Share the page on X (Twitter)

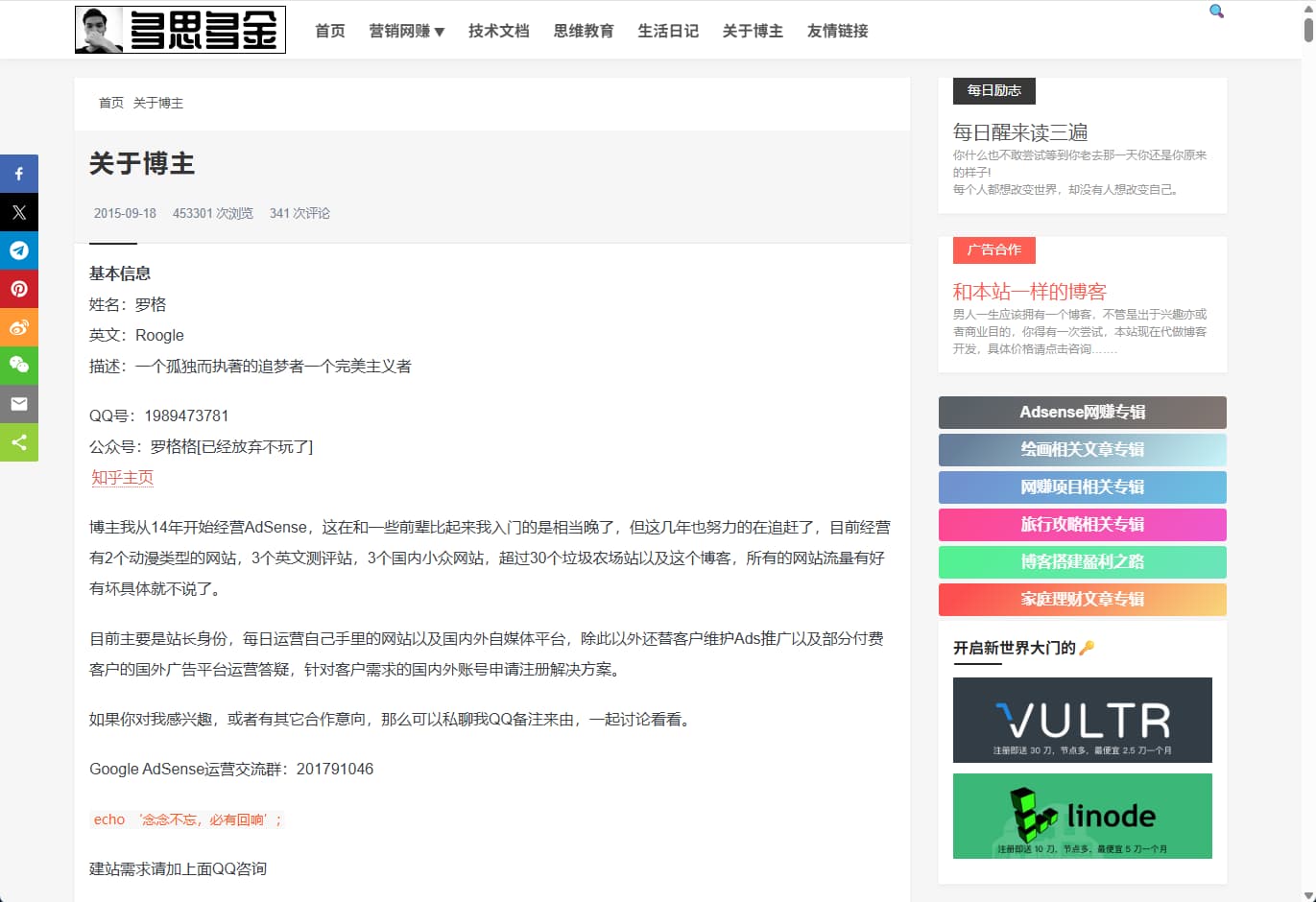(x=19, y=212)
